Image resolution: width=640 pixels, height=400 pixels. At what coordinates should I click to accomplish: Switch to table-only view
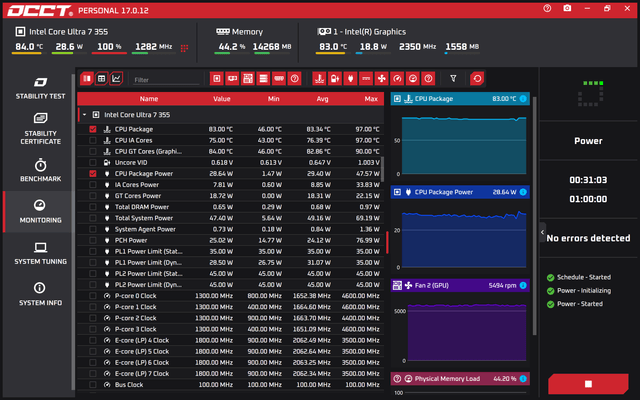point(102,78)
